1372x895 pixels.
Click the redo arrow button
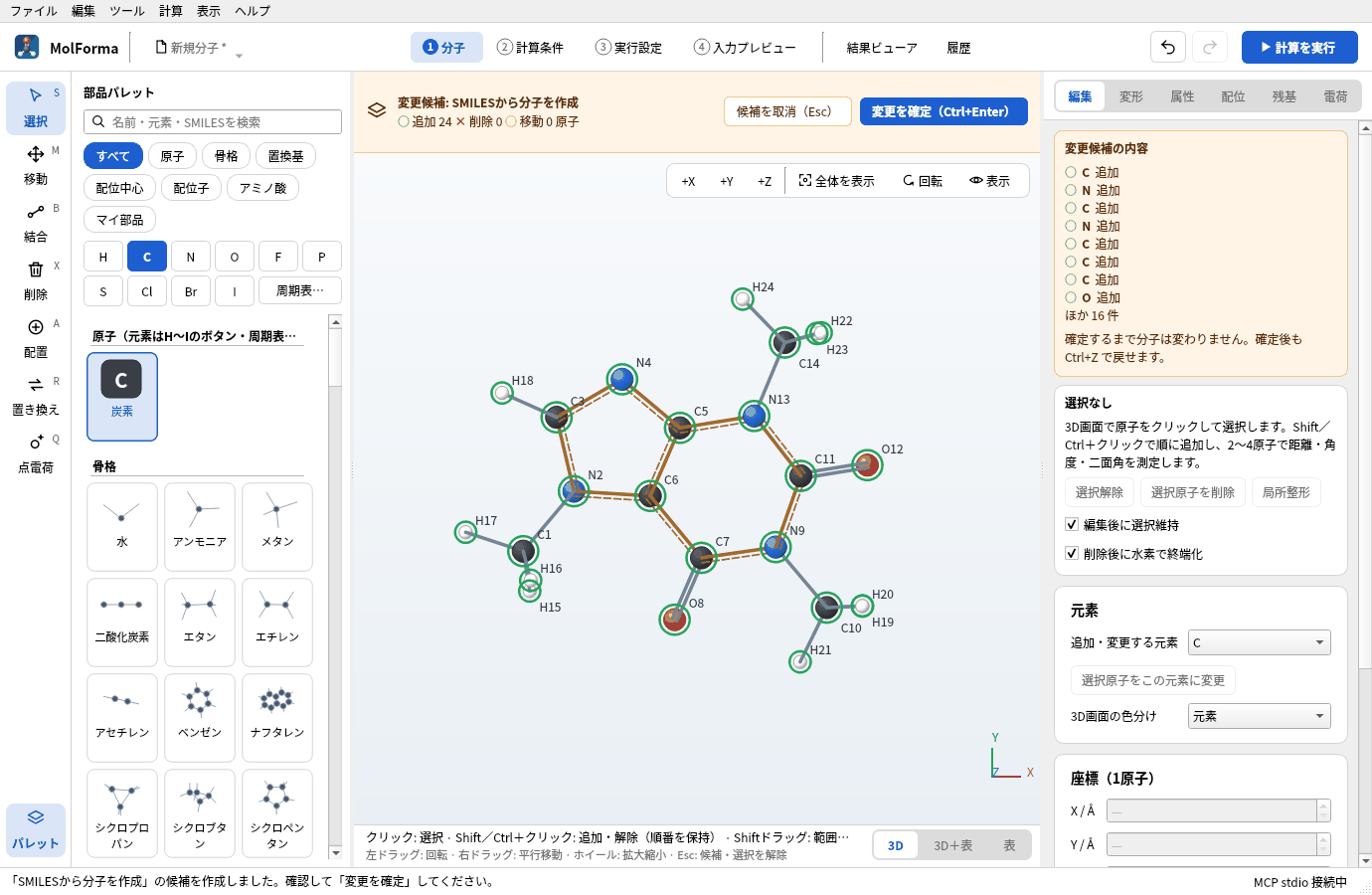coord(1209,48)
